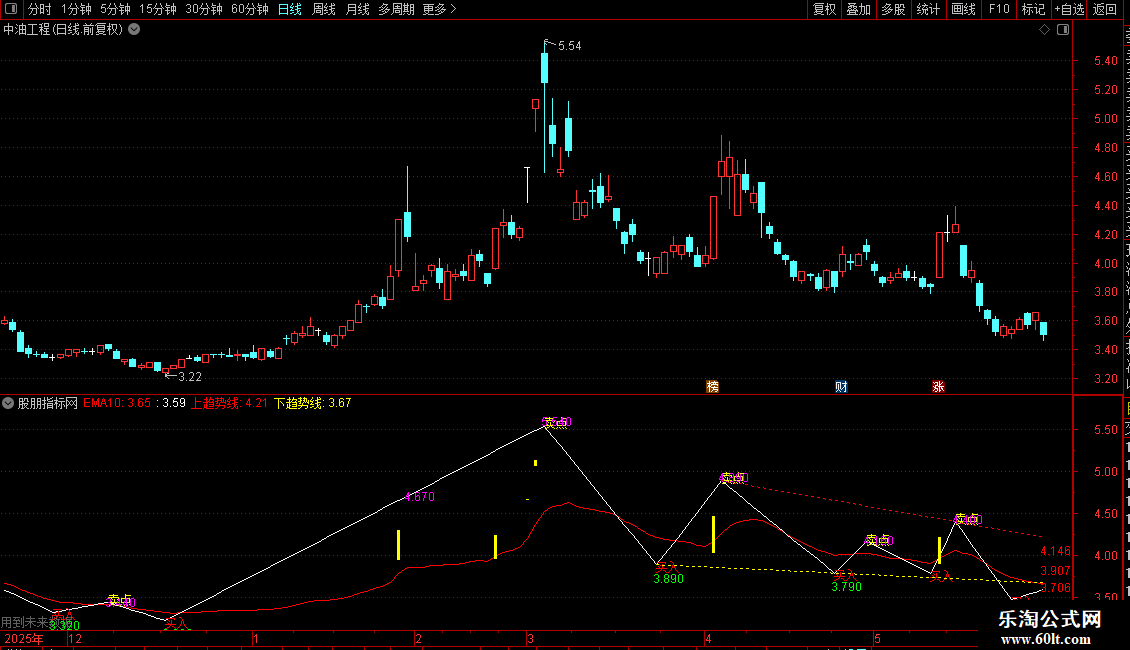
Task: Click the 5.54 high price label
Action: coord(569,46)
